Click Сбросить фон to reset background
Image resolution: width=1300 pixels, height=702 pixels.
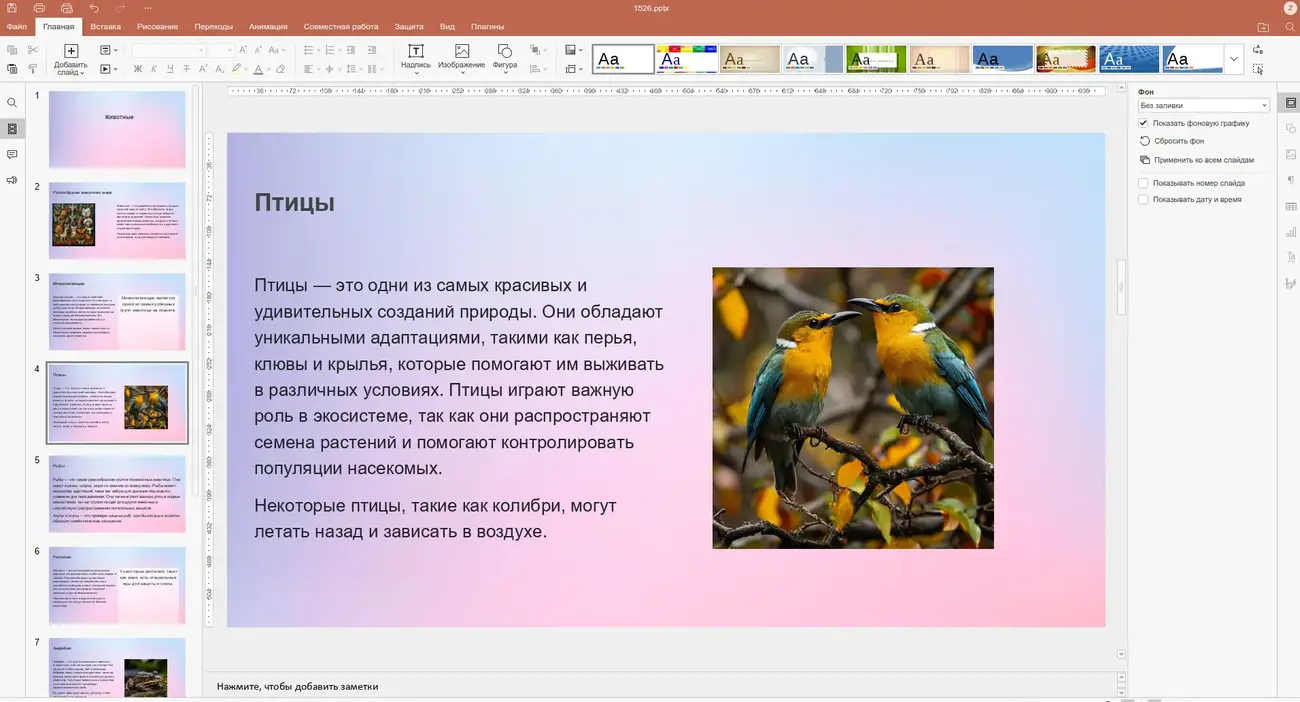tap(1176, 141)
